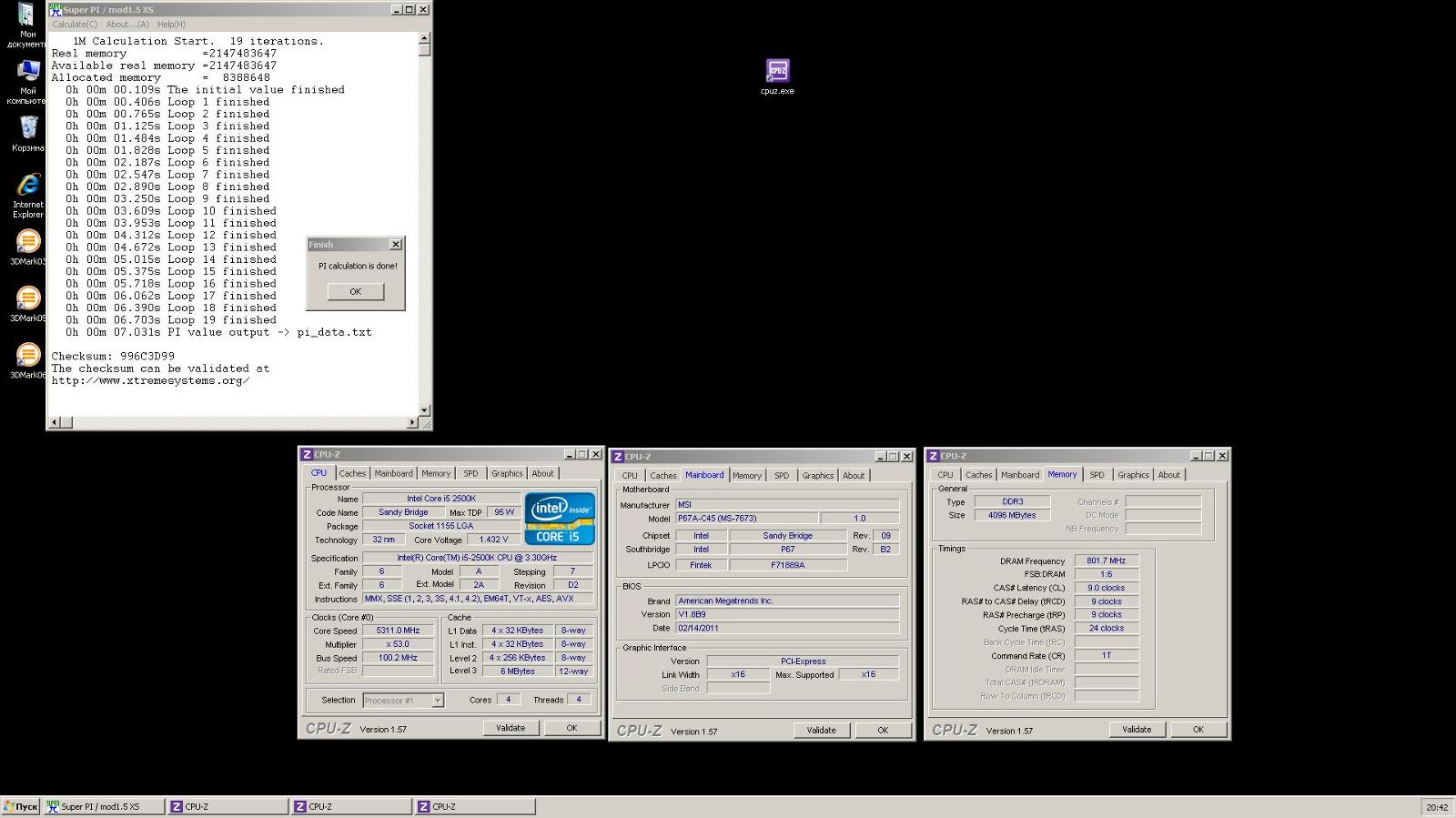1456x818 pixels.
Task: Click the CAS# Latency value 9.0 clocks
Action: pos(1107,588)
